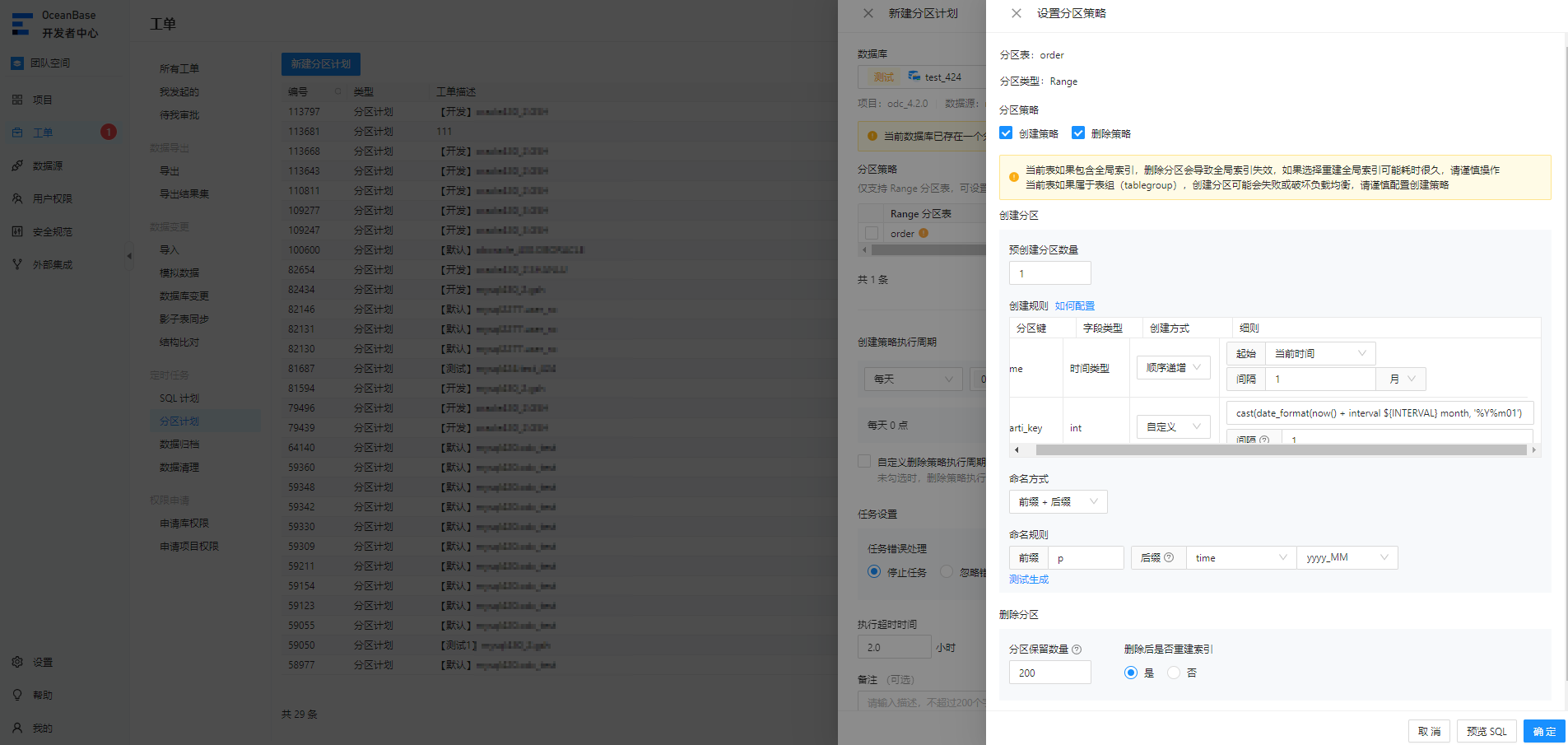Uncheck the 删除策略 checkbox
1568x745 pixels.
point(1078,133)
